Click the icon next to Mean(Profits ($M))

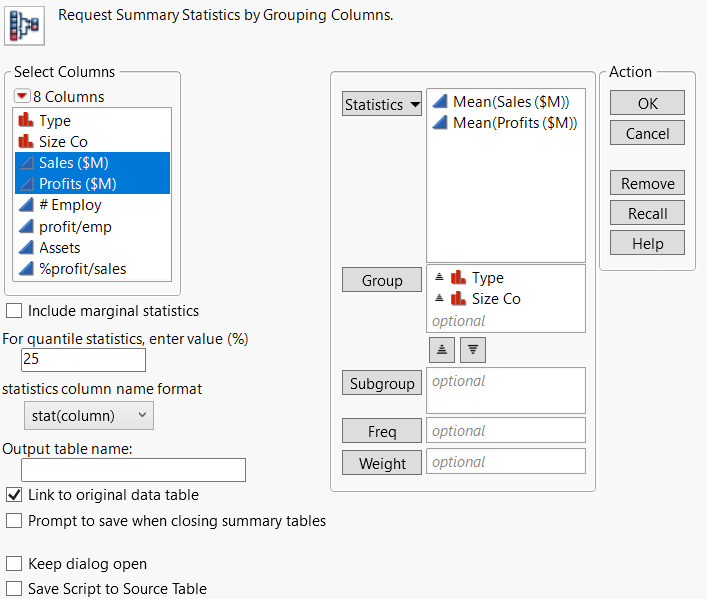coord(440,123)
